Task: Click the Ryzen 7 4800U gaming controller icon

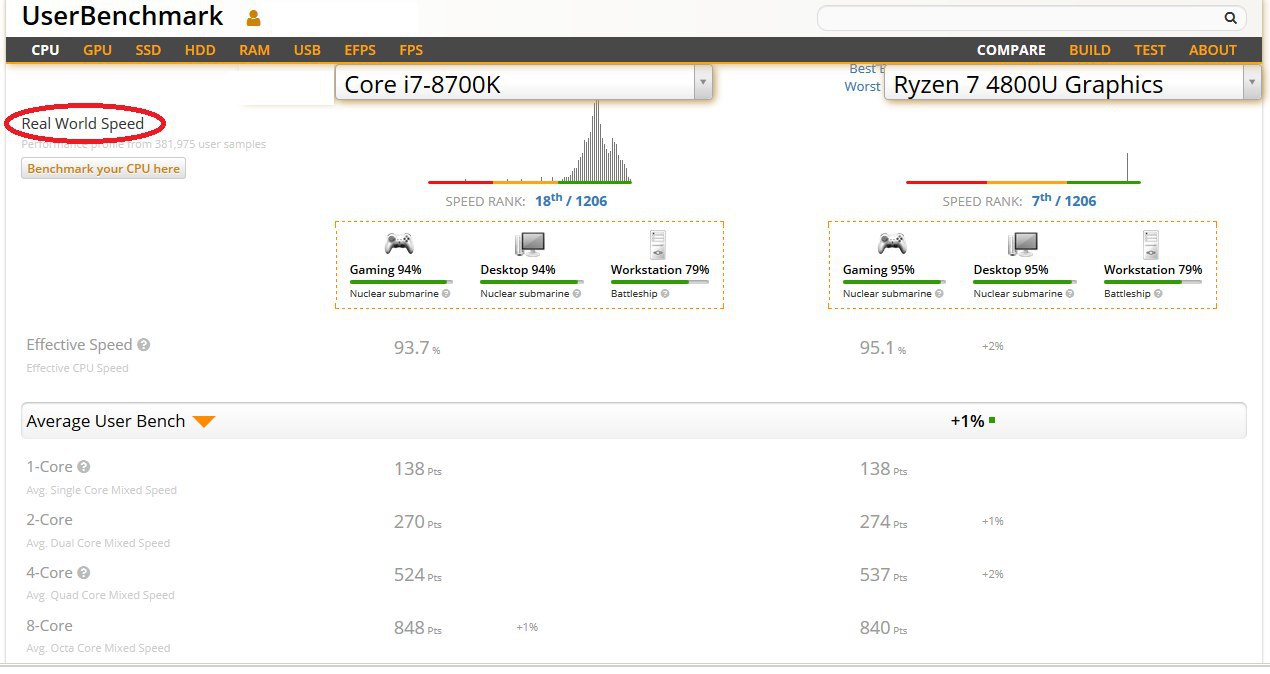Action: 892,243
